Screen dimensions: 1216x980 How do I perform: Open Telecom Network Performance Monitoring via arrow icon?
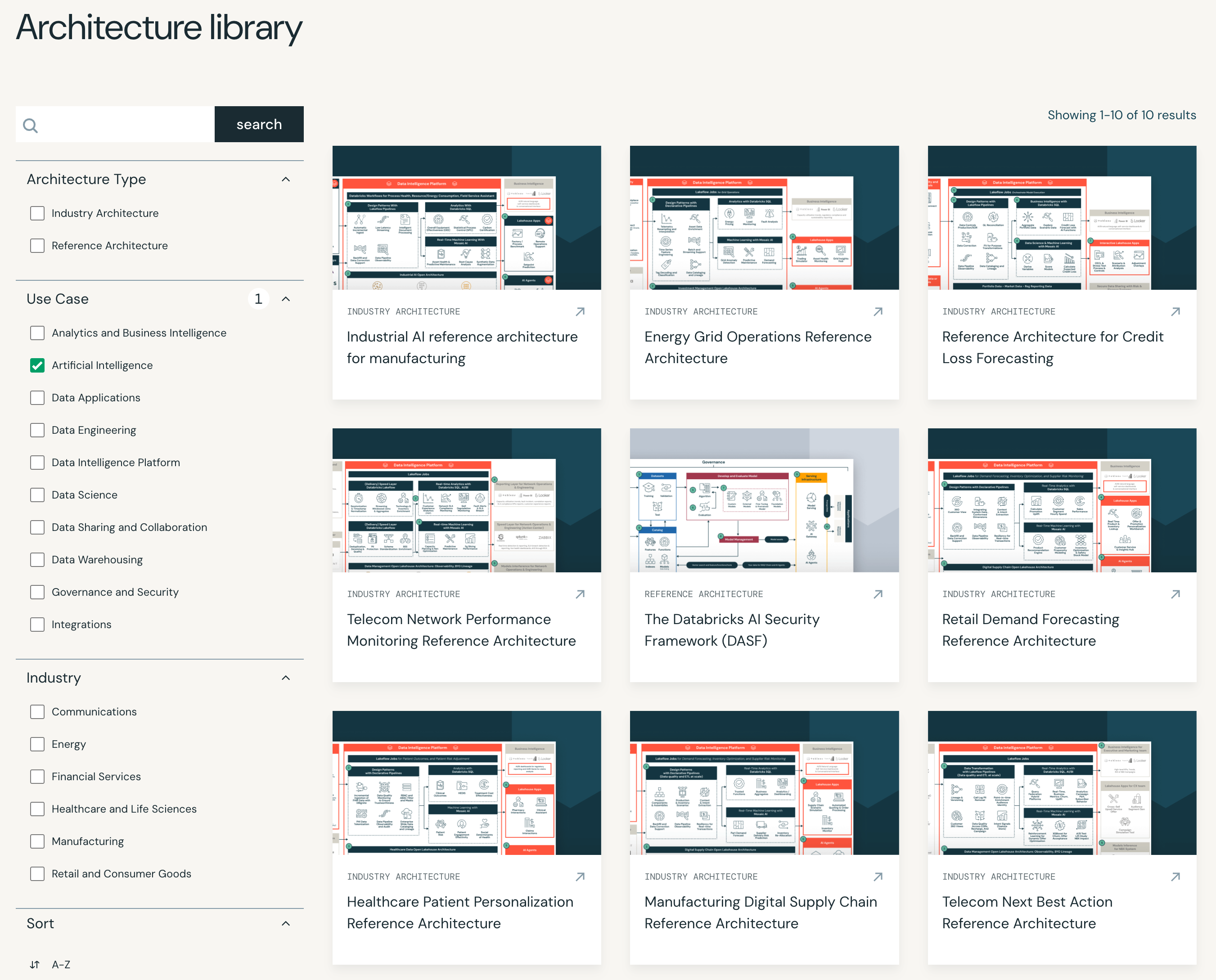pos(581,594)
